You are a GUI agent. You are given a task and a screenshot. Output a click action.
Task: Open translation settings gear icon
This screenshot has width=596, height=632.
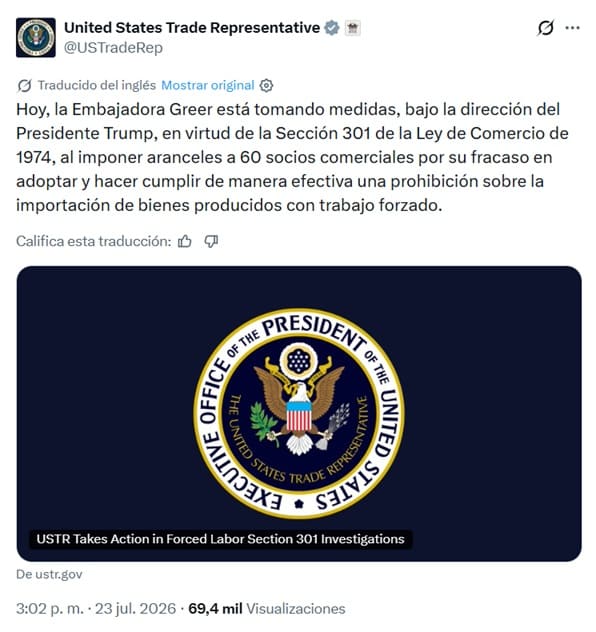coord(266,85)
